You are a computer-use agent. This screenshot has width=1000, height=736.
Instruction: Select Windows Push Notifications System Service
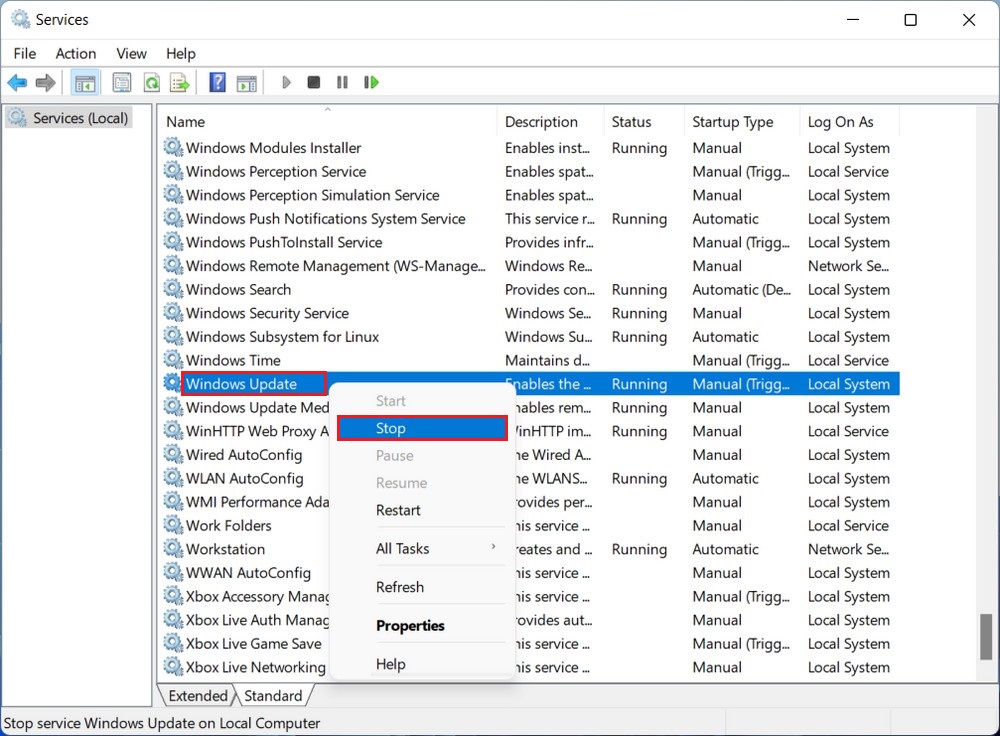pos(529,218)
